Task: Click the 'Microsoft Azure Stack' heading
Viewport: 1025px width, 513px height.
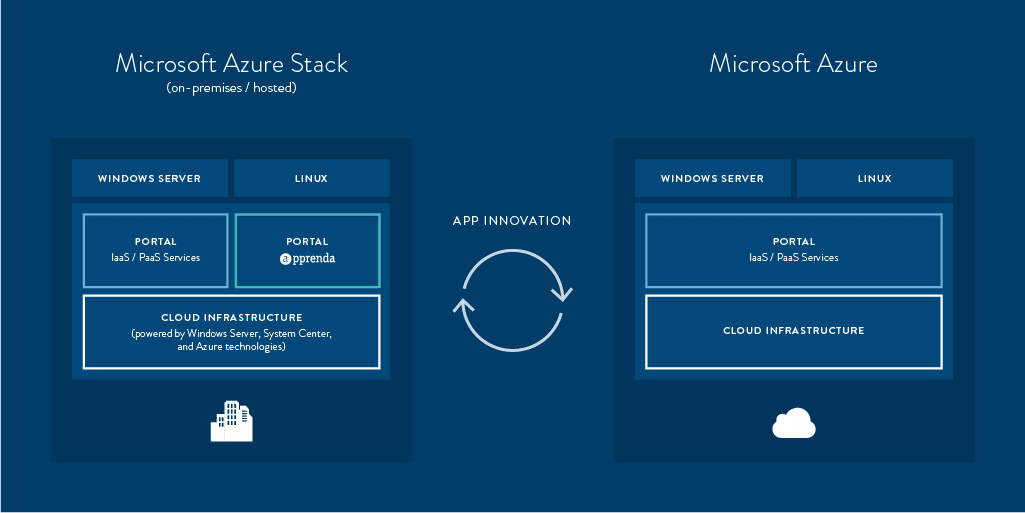Action: (x=231, y=63)
